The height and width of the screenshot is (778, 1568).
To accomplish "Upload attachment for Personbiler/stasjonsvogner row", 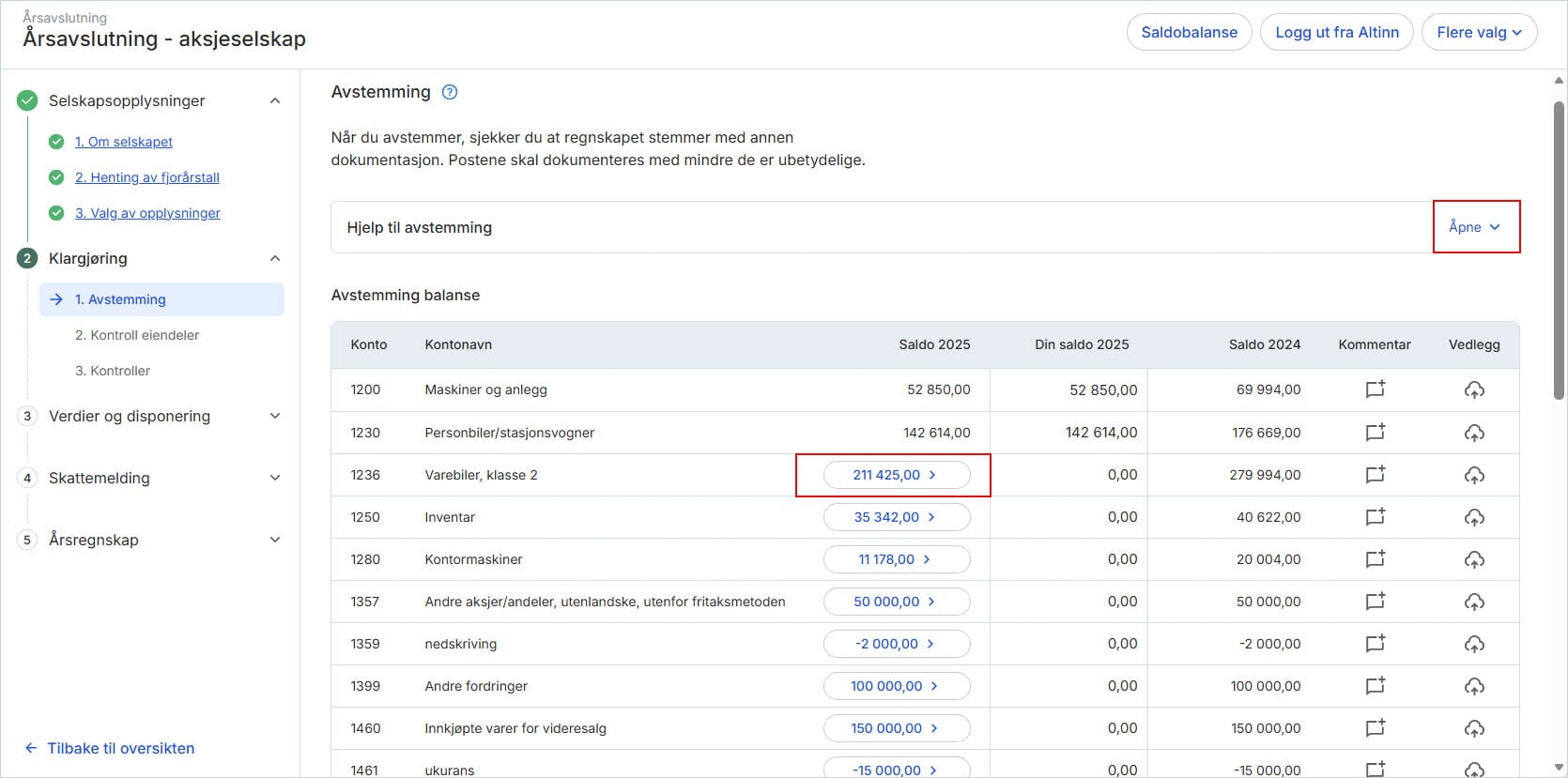I will 1474,433.
